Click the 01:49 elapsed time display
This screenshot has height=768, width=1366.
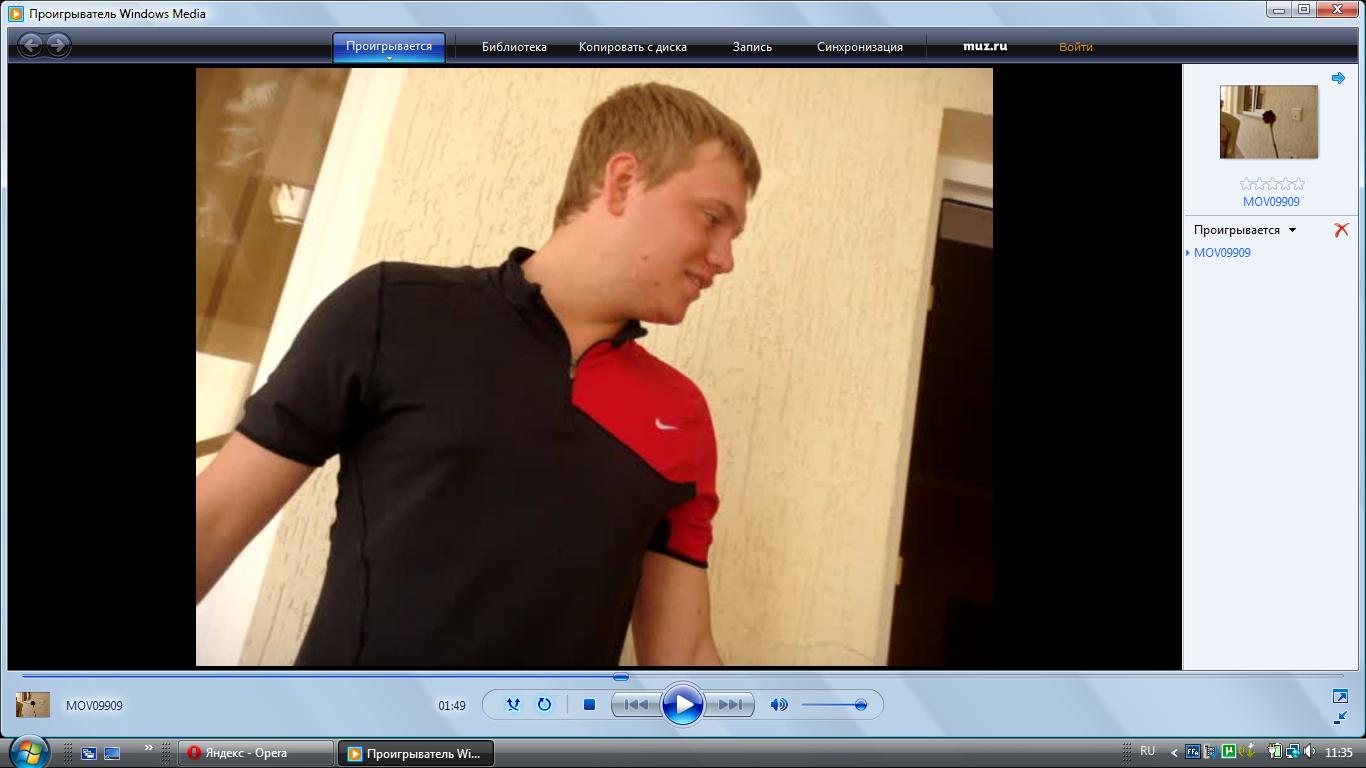tap(452, 706)
